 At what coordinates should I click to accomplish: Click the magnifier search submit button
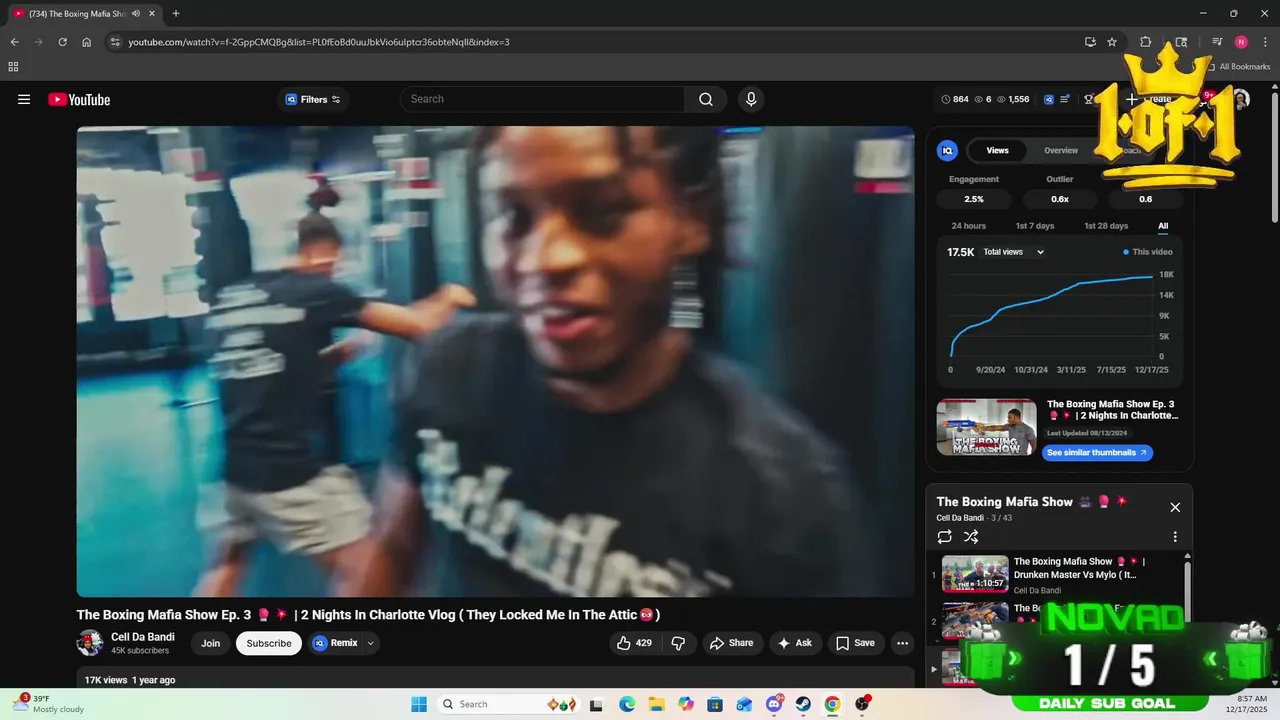pyautogui.click(x=706, y=99)
